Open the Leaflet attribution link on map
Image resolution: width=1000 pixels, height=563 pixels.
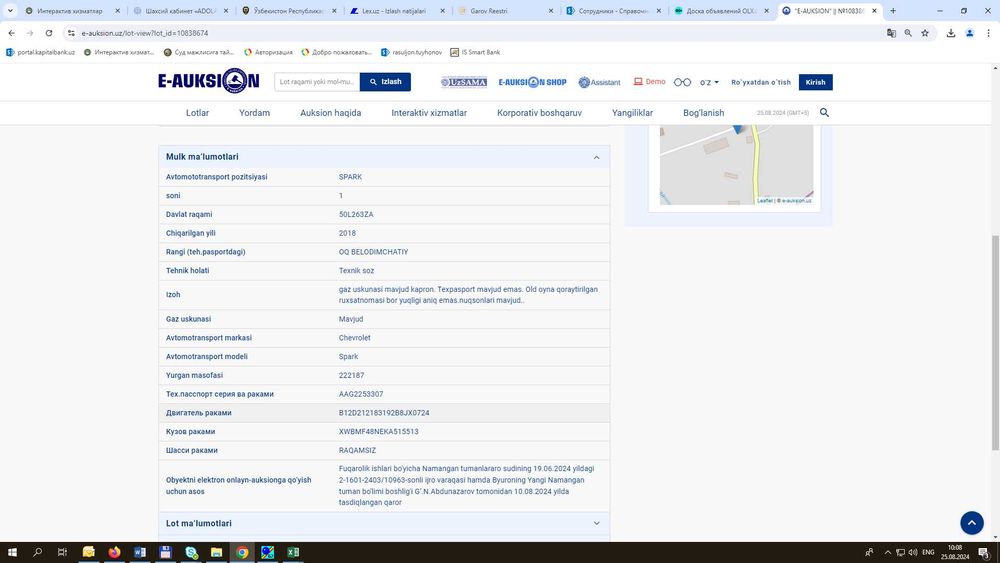(x=764, y=201)
